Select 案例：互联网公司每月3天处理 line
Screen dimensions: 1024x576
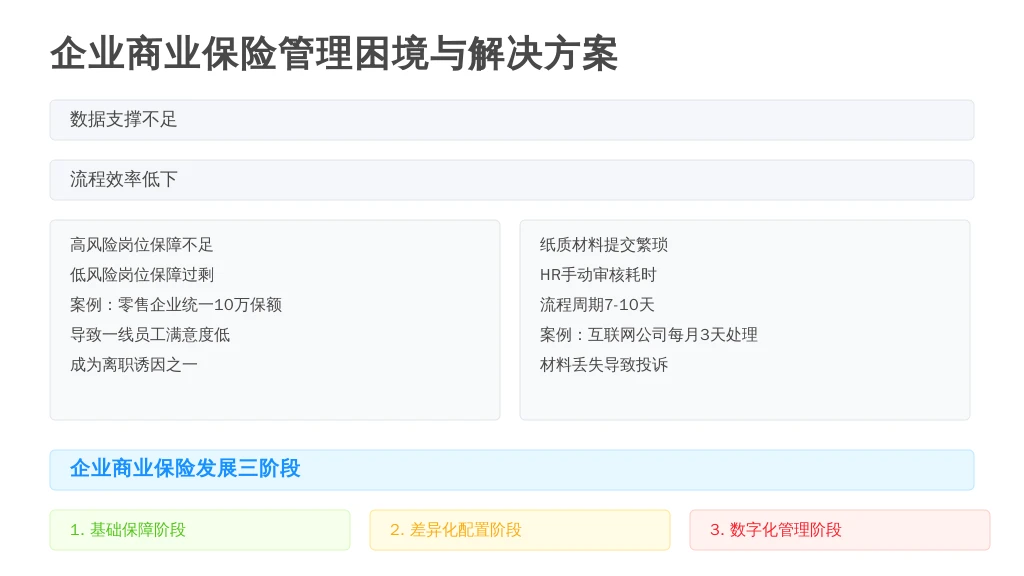pyautogui.click(x=649, y=335)
